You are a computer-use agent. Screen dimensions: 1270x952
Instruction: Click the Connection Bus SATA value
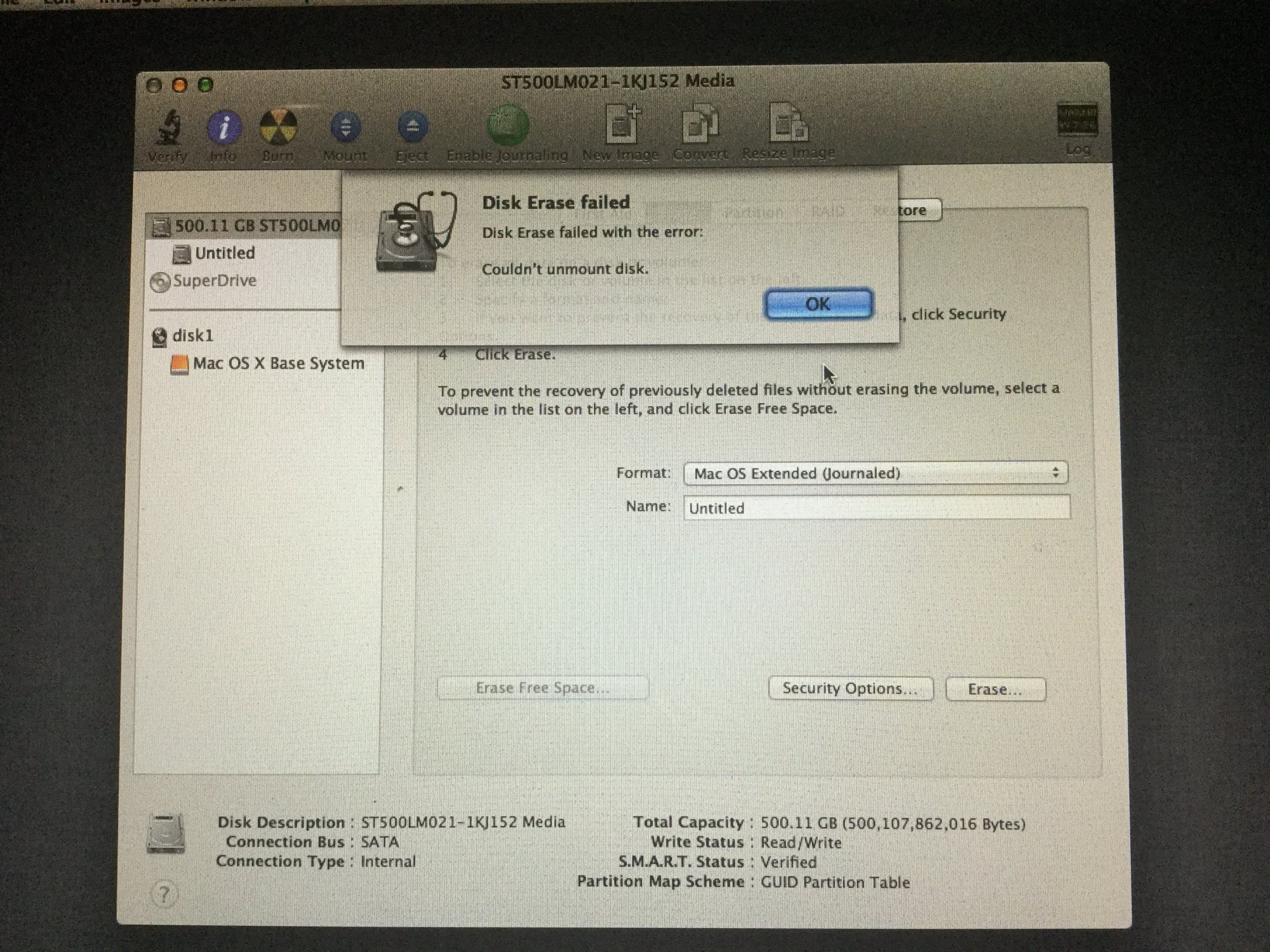point(380,842)
